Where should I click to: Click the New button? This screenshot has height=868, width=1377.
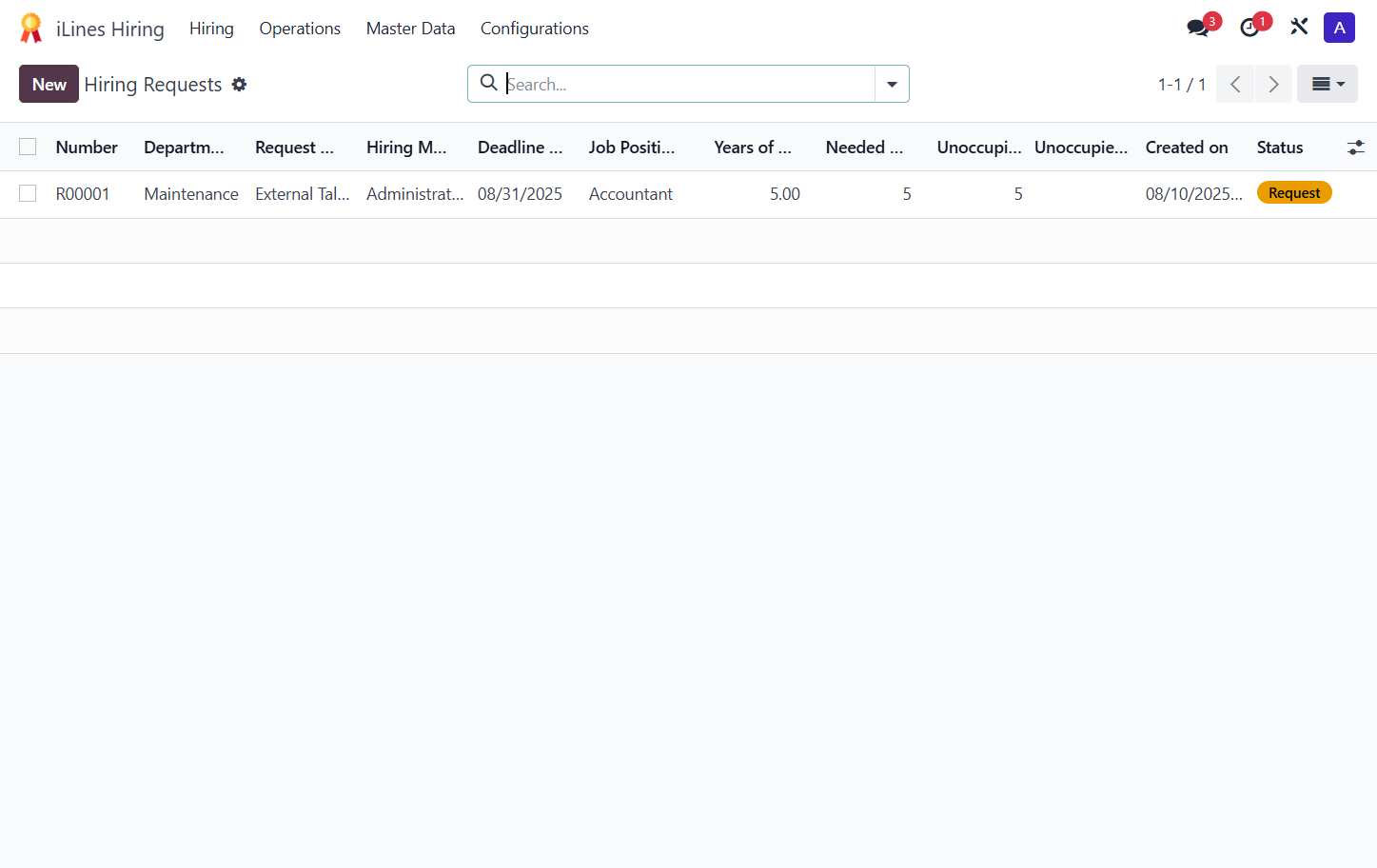pyautogui.click(x=49, y=84)
